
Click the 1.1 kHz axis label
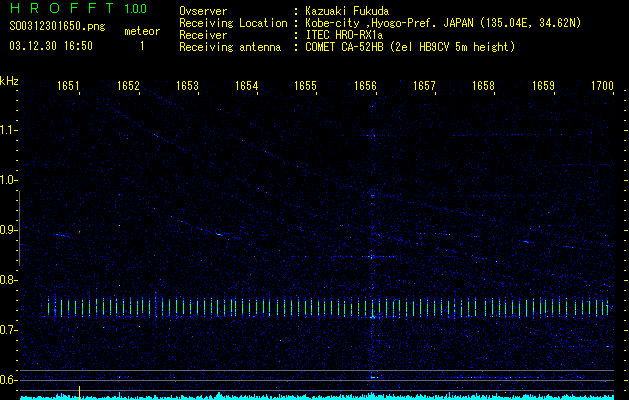point(9,130)
